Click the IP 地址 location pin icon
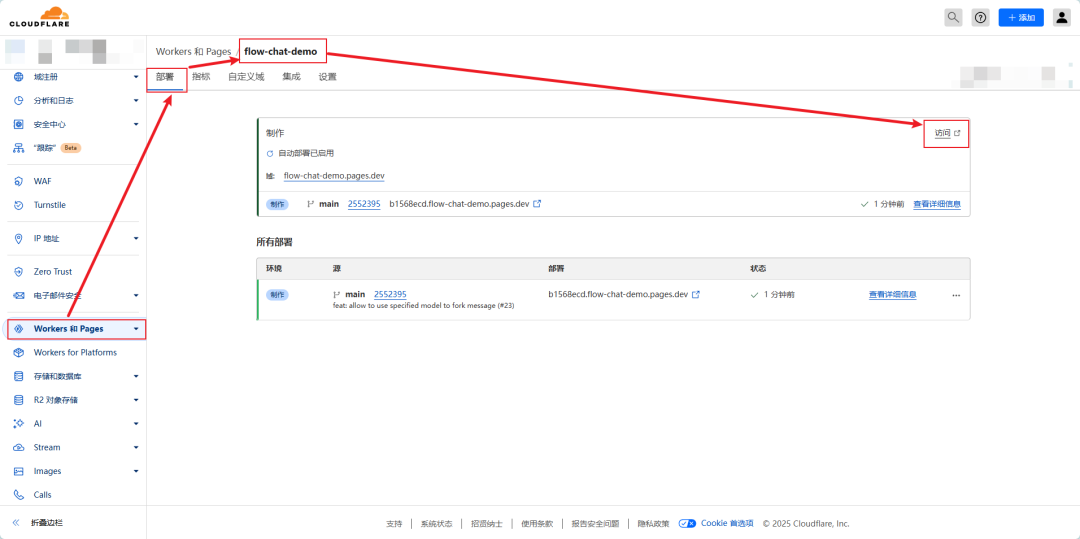The width and height of the screenshot is (1080, 539). (19, 238)
